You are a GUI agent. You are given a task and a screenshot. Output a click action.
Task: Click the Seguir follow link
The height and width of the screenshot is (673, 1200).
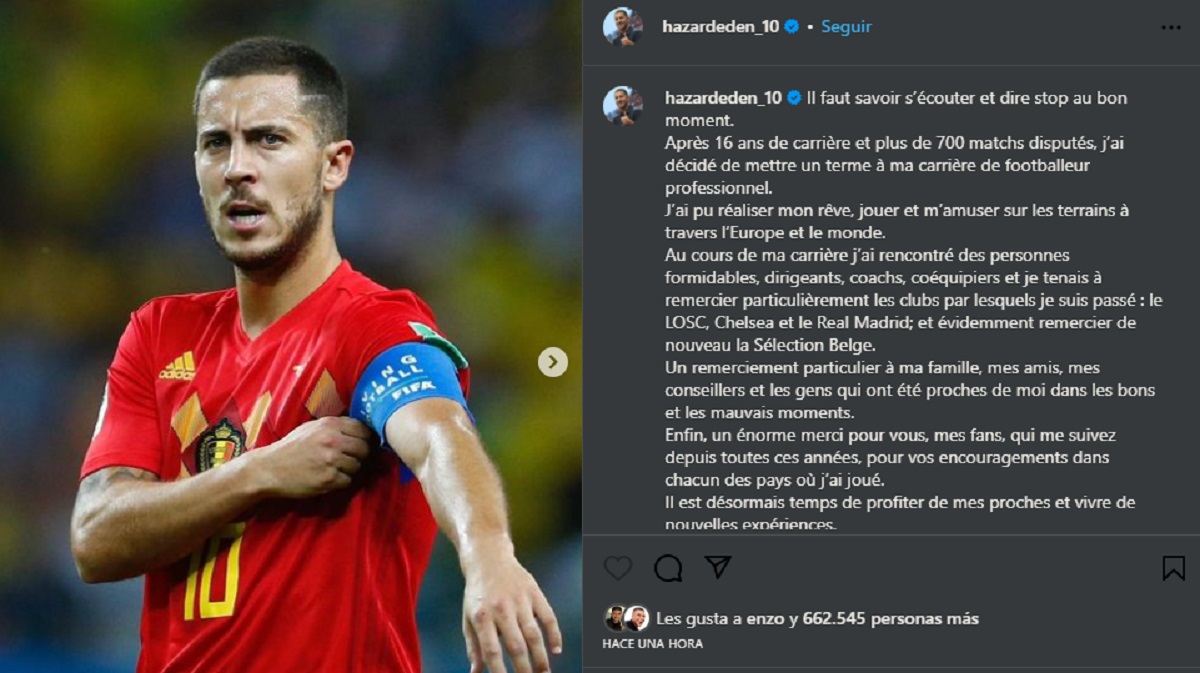tap(846, 27)
